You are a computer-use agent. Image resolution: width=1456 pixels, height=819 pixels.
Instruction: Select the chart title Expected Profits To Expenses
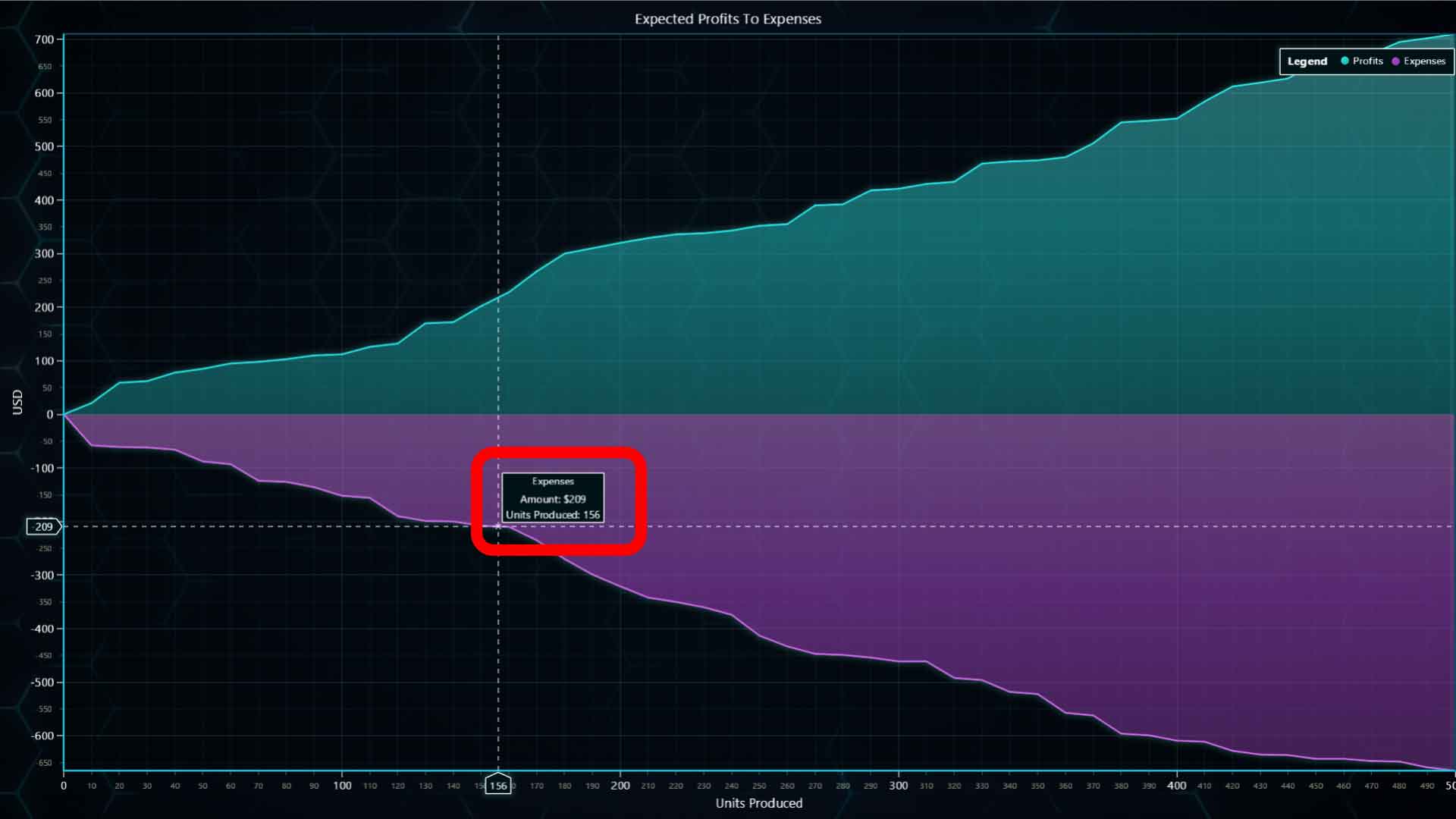pyautogui.click(x=728, y=19)
